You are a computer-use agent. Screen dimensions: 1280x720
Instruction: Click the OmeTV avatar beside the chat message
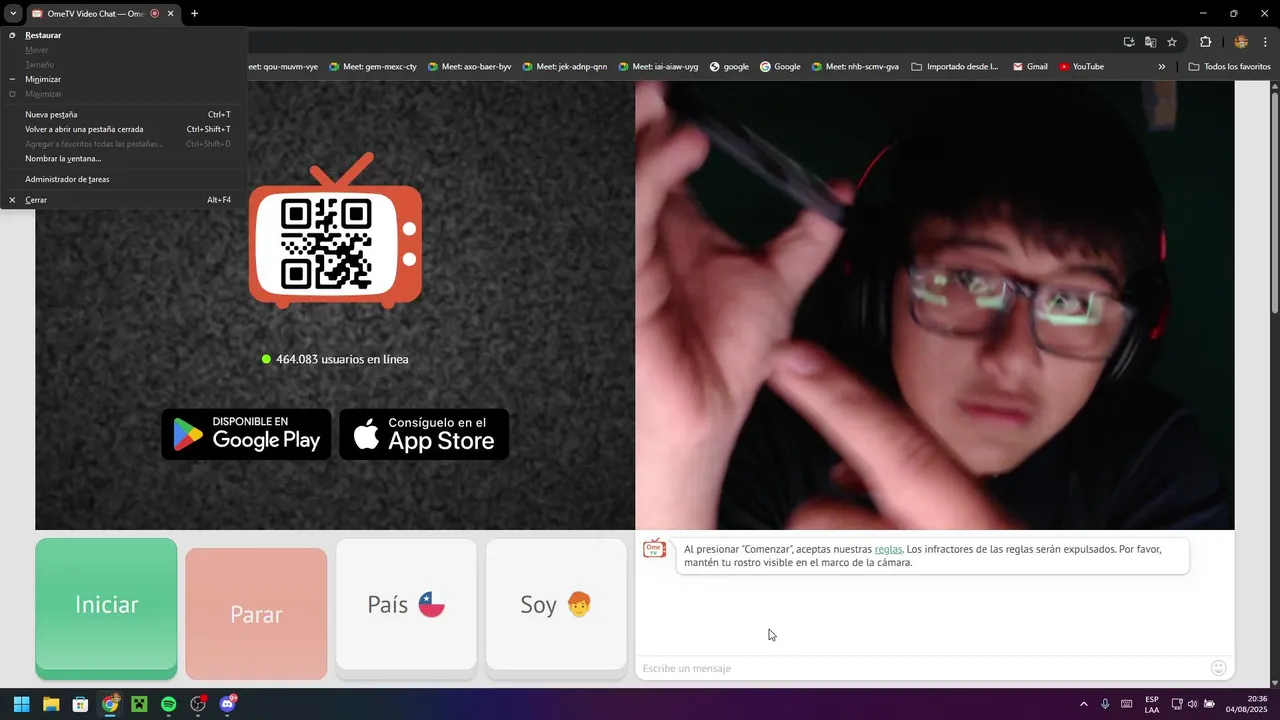coord(654,548)
